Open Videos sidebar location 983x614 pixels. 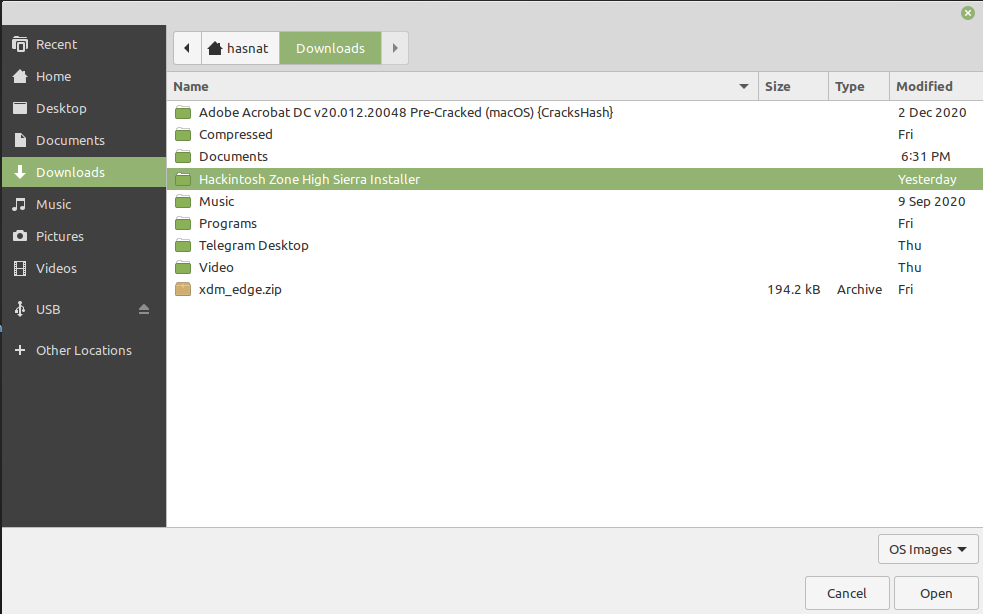pyautogui.click(x=83, y=268)
